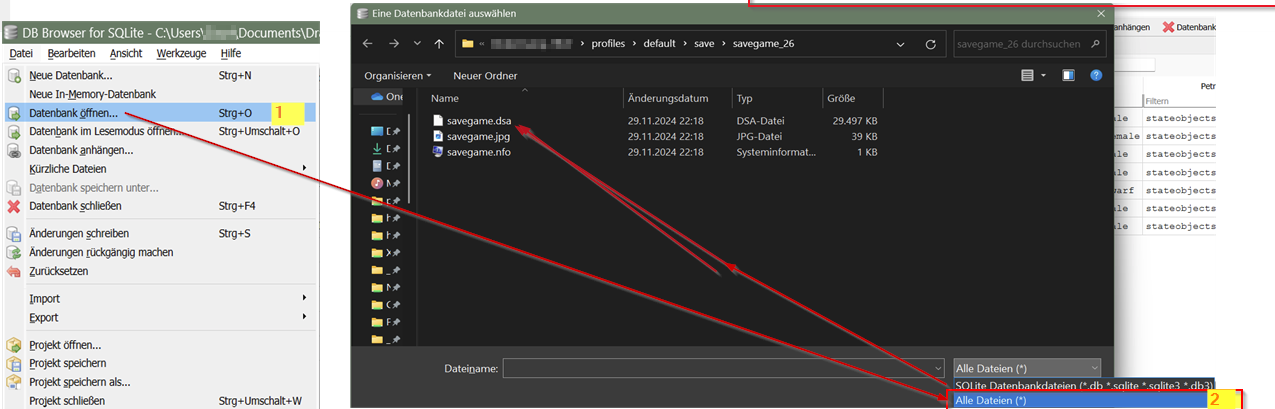Expand the Import submenu
The width and height of the screenshot is (1275, 409).
click(160, 299)
